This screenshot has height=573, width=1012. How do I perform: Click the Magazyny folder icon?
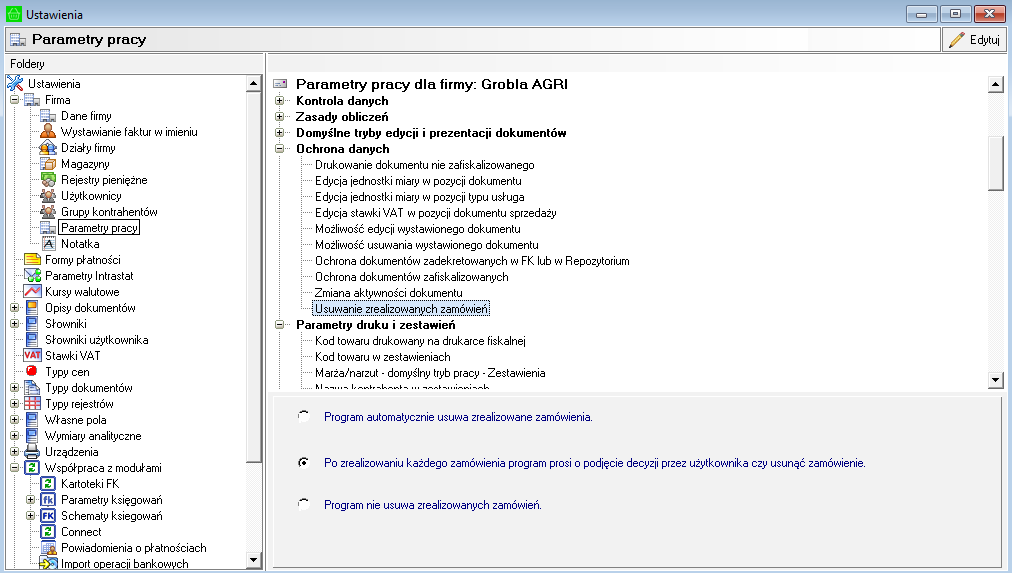pyautogui.click(x=48, y=164)
